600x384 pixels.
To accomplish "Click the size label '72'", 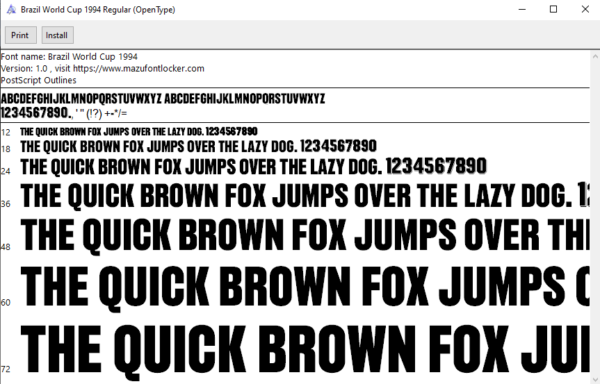I will [x=6, y=369].
